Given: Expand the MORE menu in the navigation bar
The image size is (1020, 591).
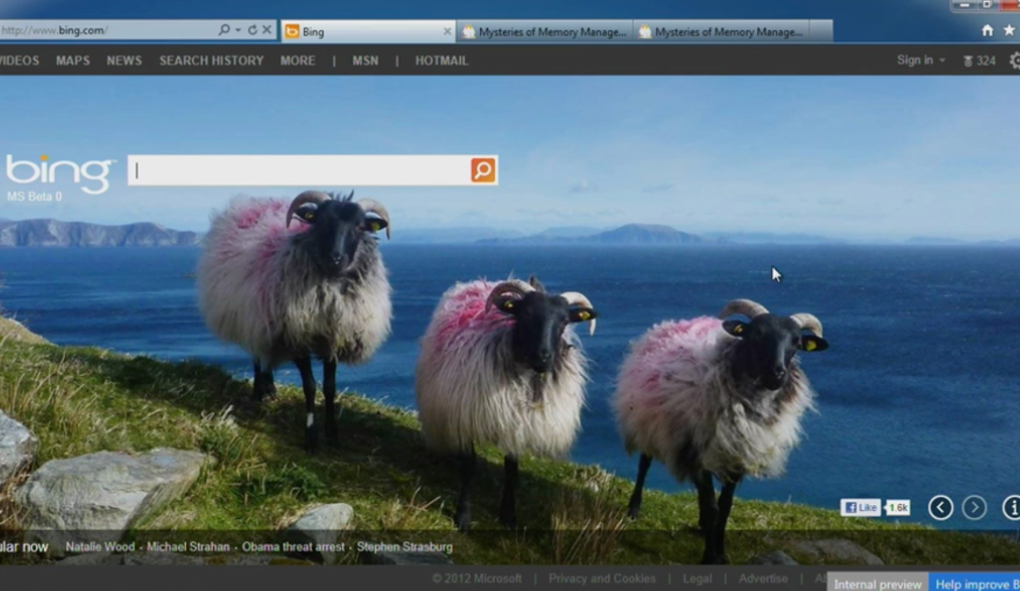Looking at the screenshot, I should 297,61.
